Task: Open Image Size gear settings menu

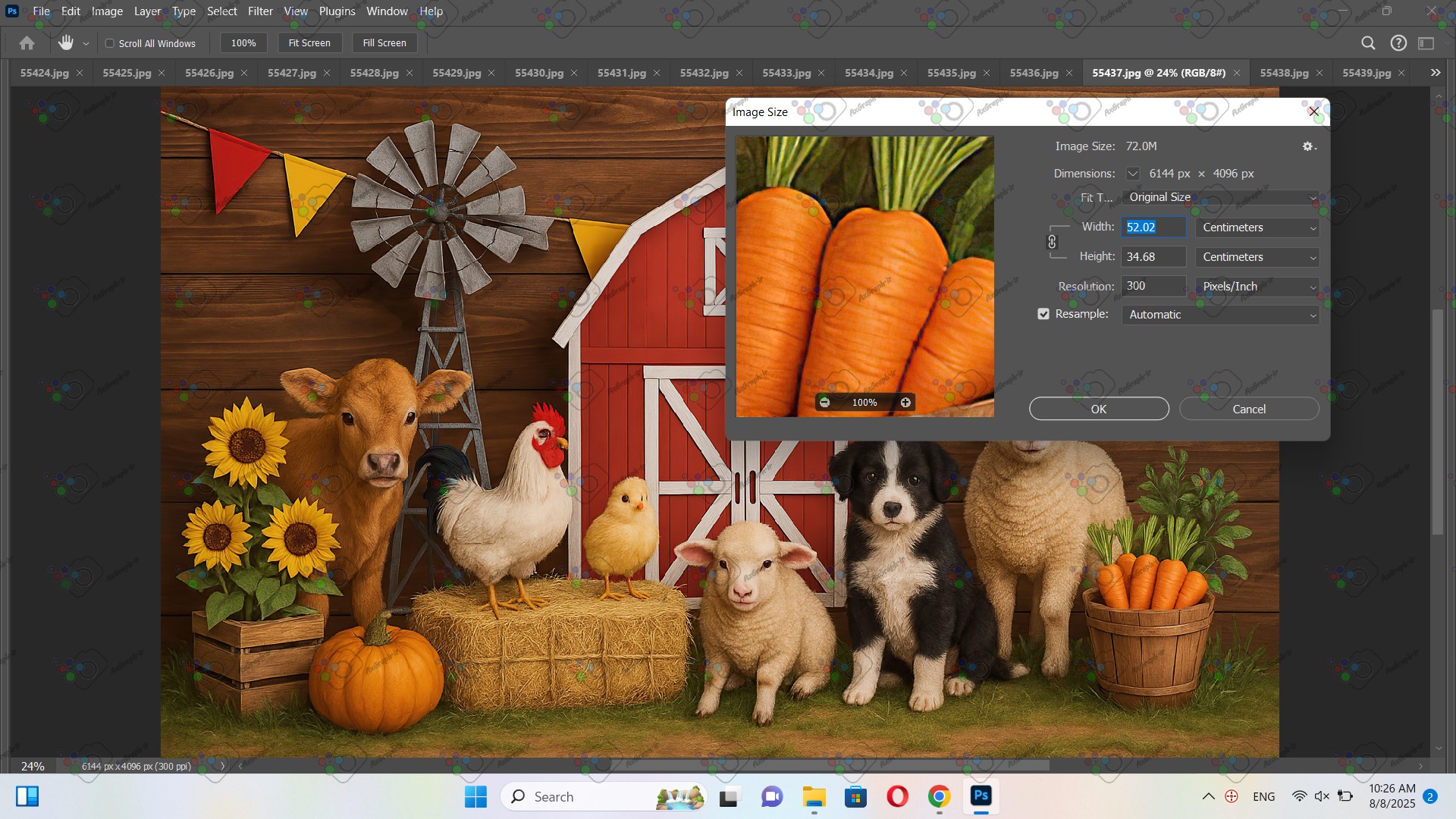Action: click(1309, 146)
